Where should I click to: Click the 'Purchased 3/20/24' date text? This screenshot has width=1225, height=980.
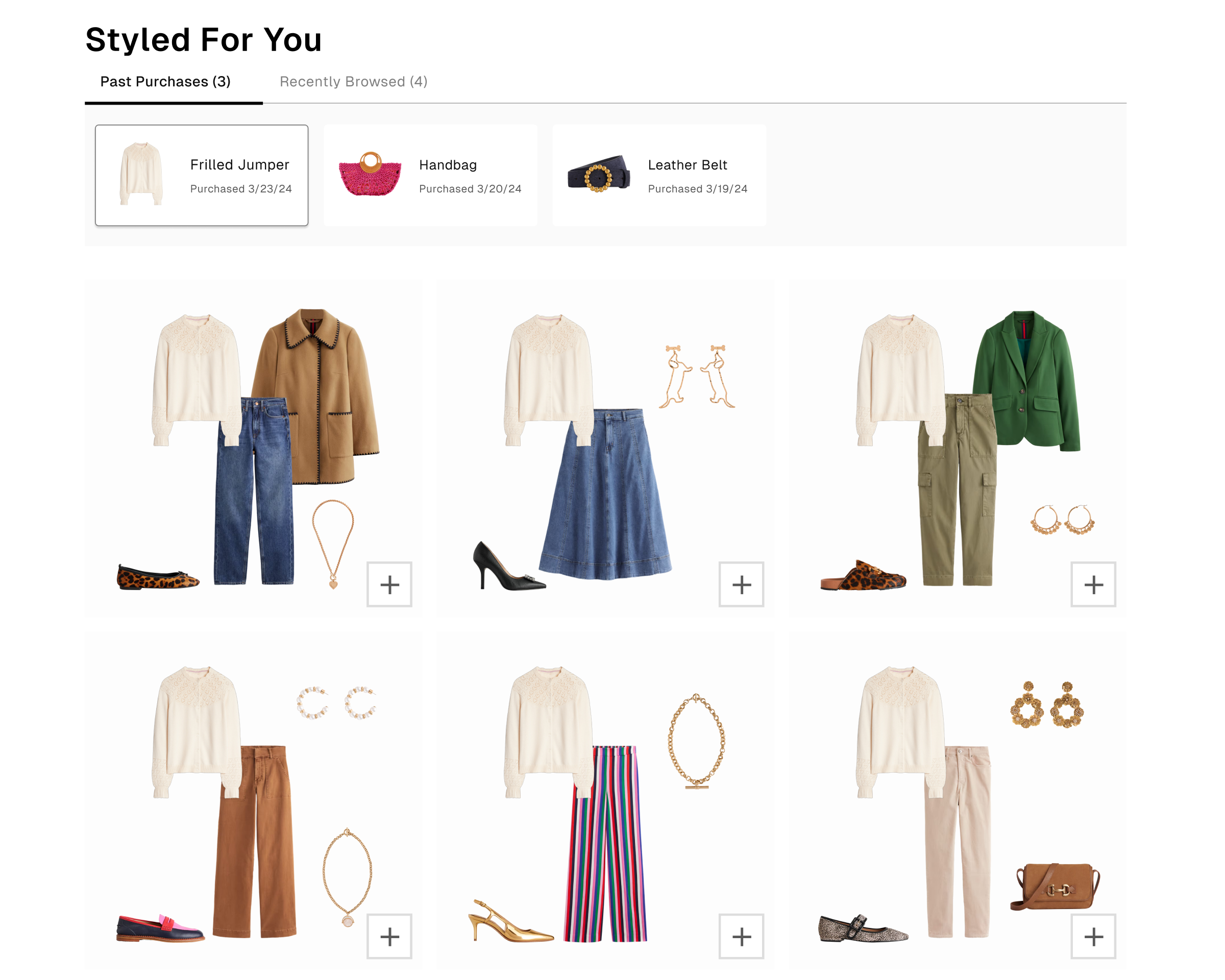tap(470, 189)
